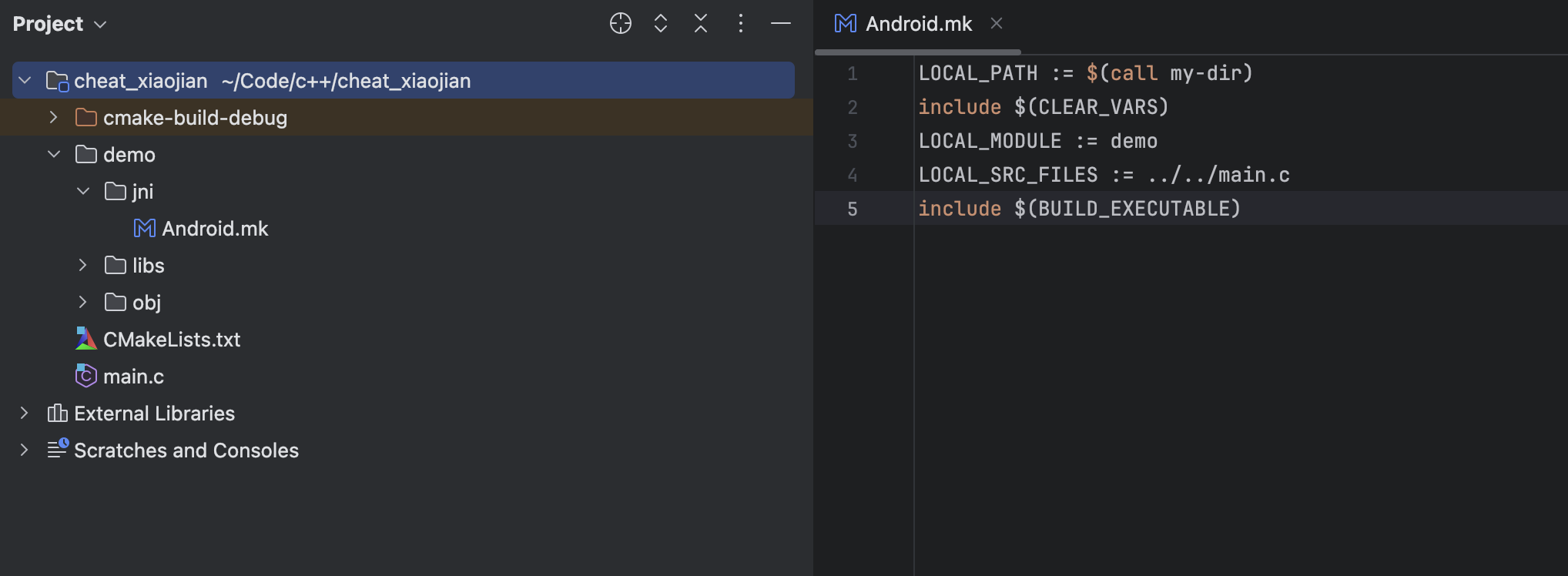The width and height of the screenshot is (1568, 576).
Task: Collapse the jni folder
Action: [x=82, y=192]
